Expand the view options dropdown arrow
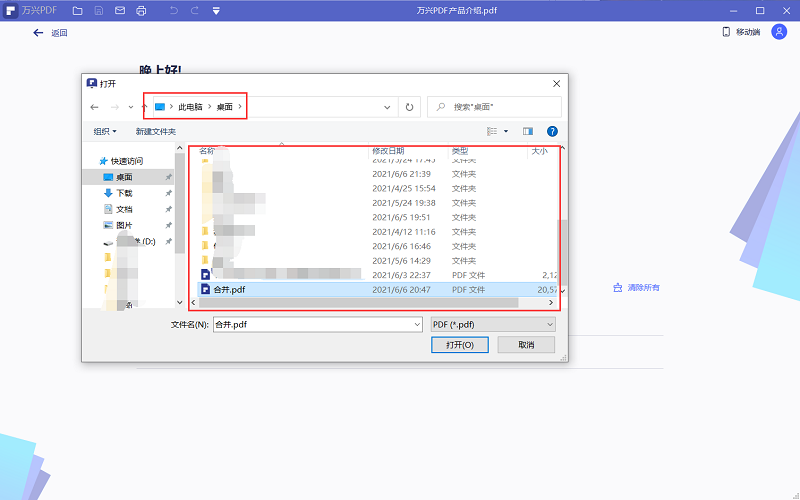The height and width of the screenshot is (500, 800). coord(505,131)
